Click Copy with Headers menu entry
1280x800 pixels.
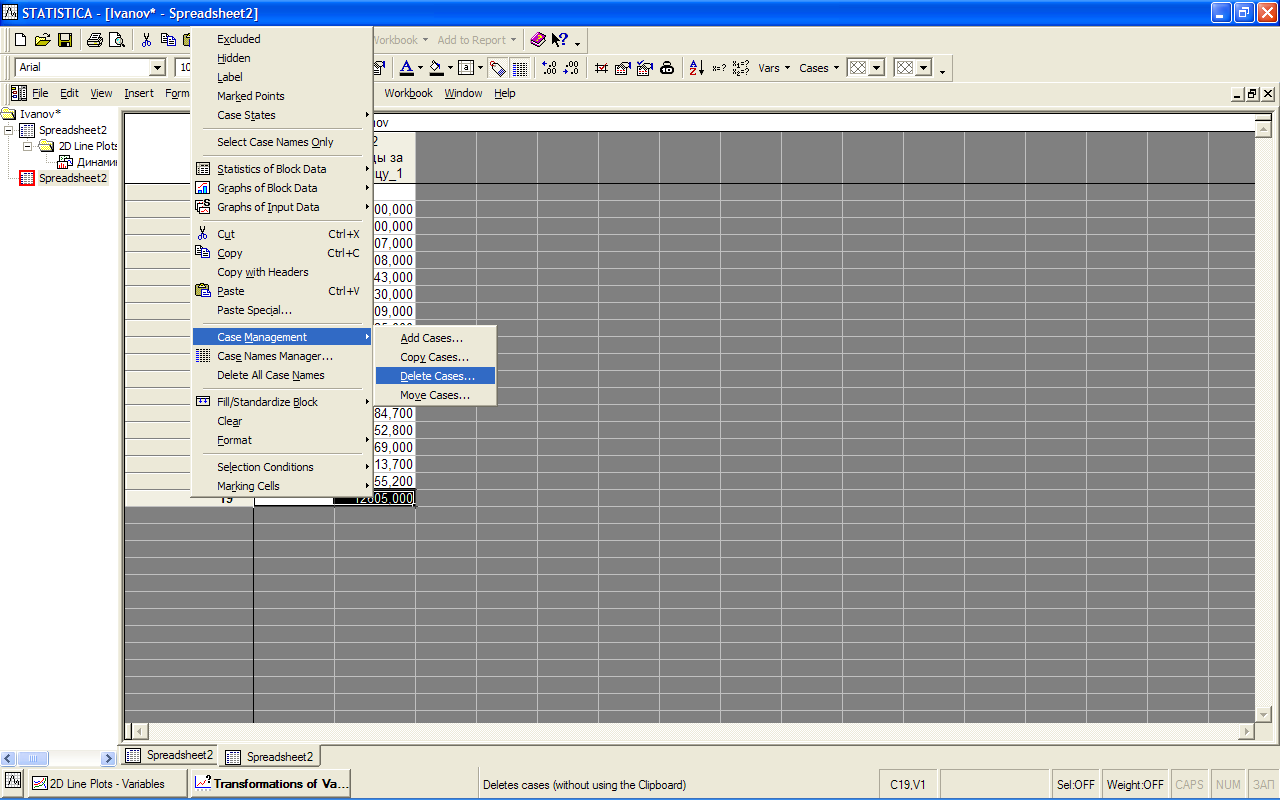282,272
